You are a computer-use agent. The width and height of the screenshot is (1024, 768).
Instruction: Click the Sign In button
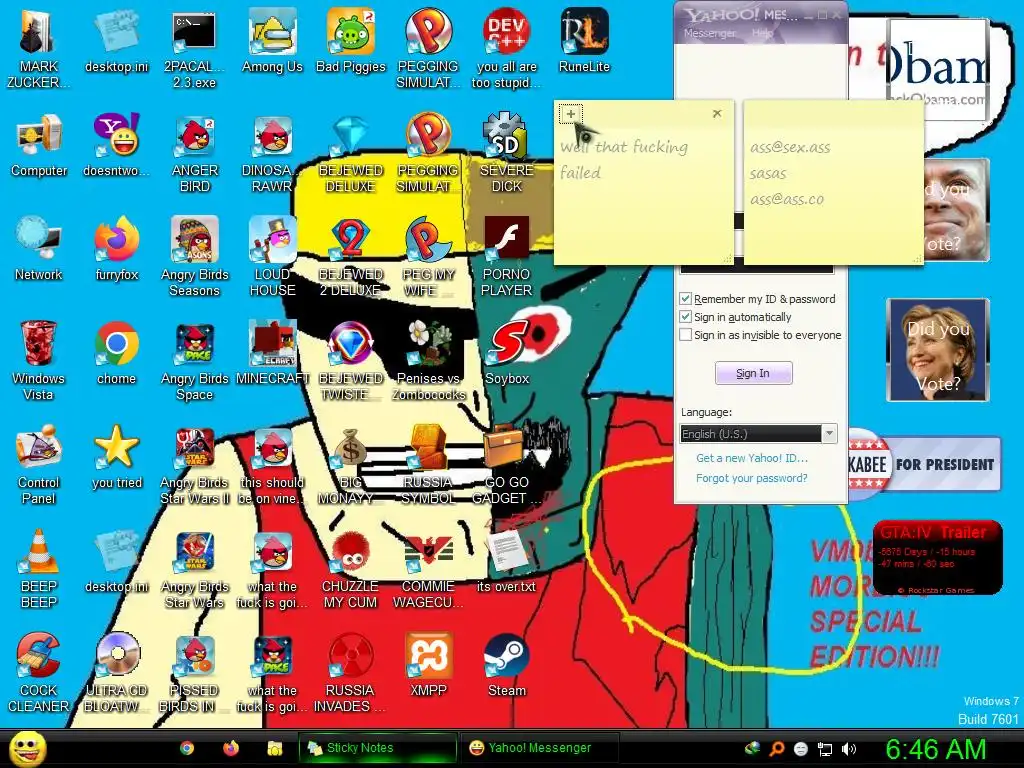click(754, 373)
